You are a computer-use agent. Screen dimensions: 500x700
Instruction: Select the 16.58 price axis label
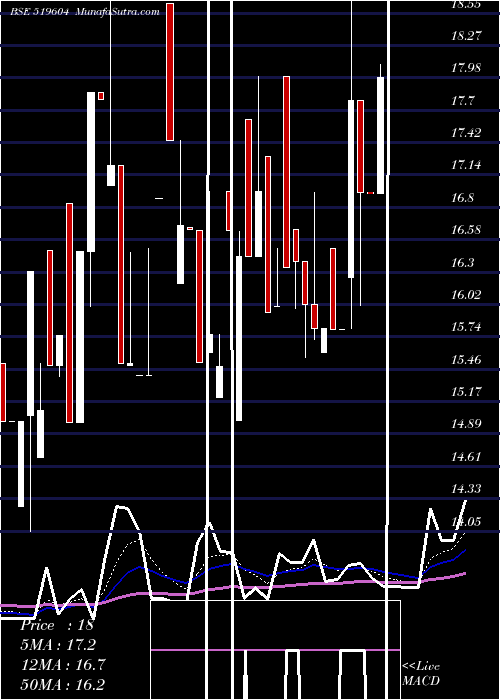point(466,230)
